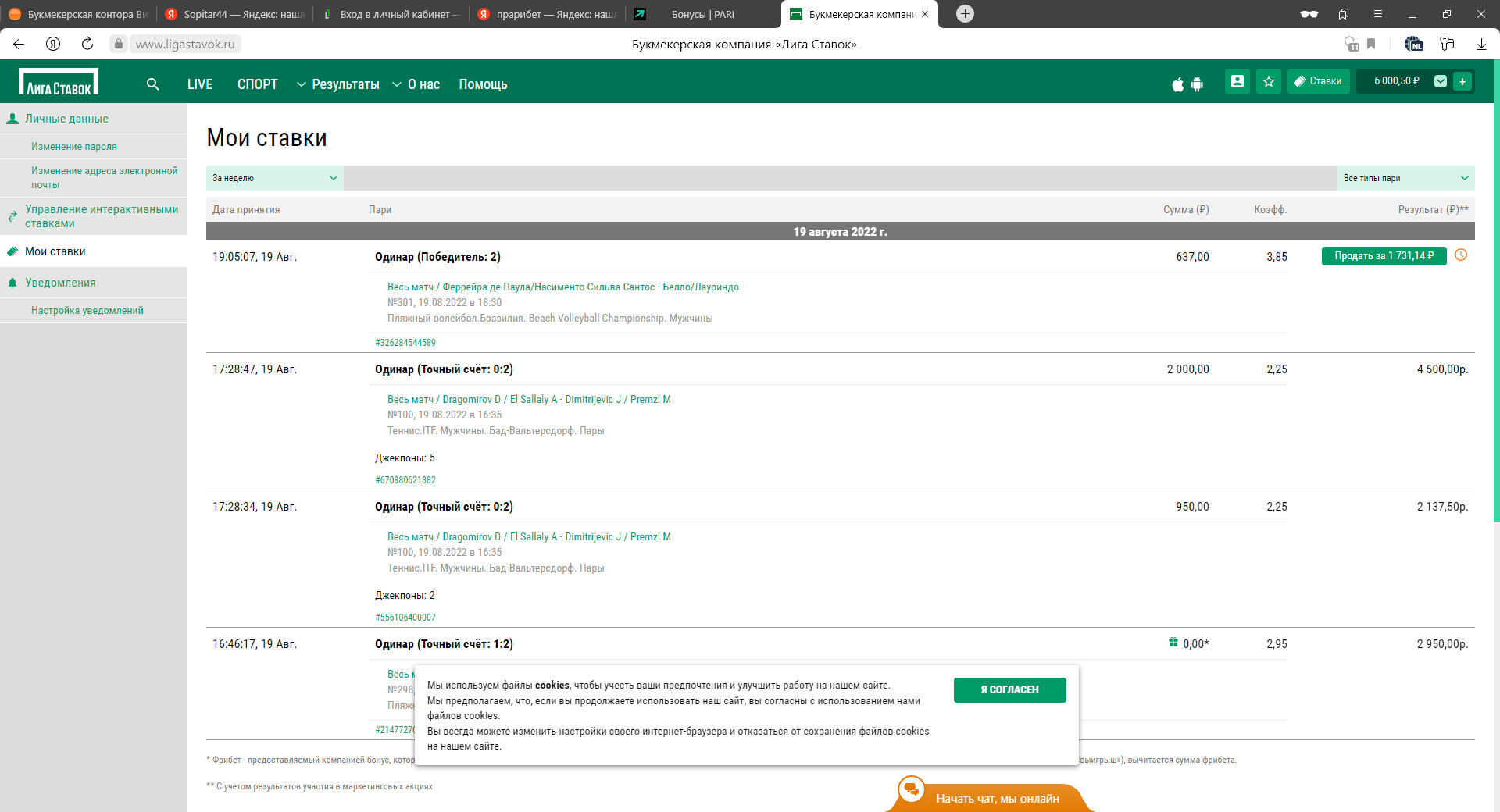Click the Liga Stavok logo
The image size is (1500, 812).
59,82
